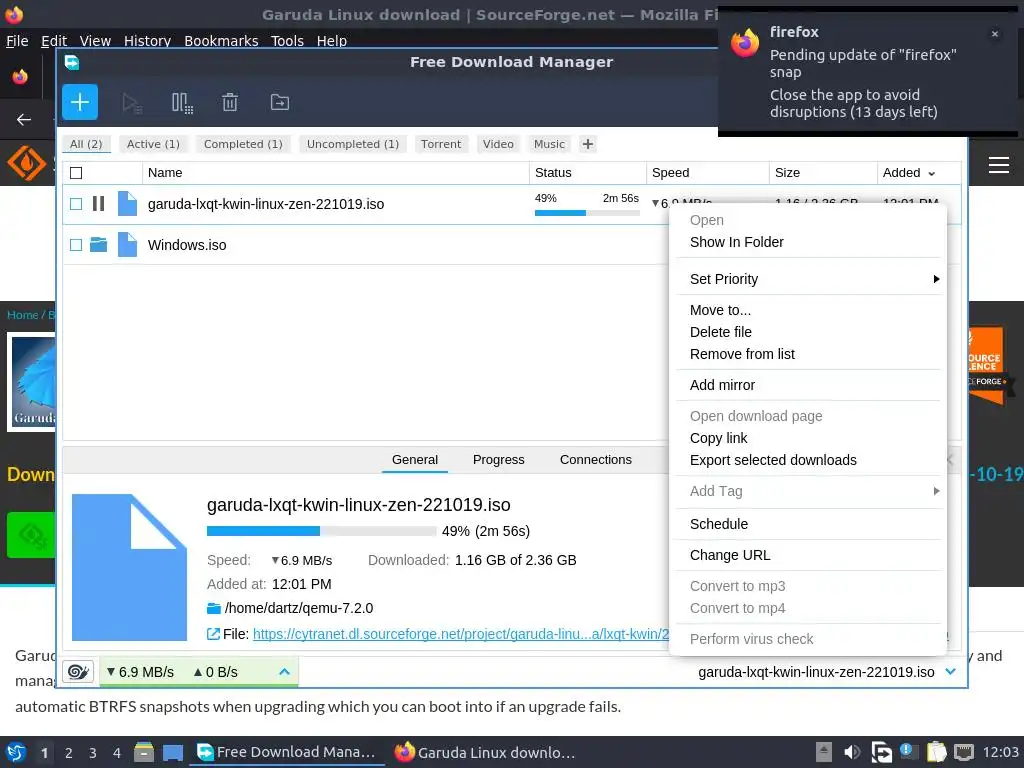
Task: Filter by Active (1) downloads
Action: coord(153,144)
